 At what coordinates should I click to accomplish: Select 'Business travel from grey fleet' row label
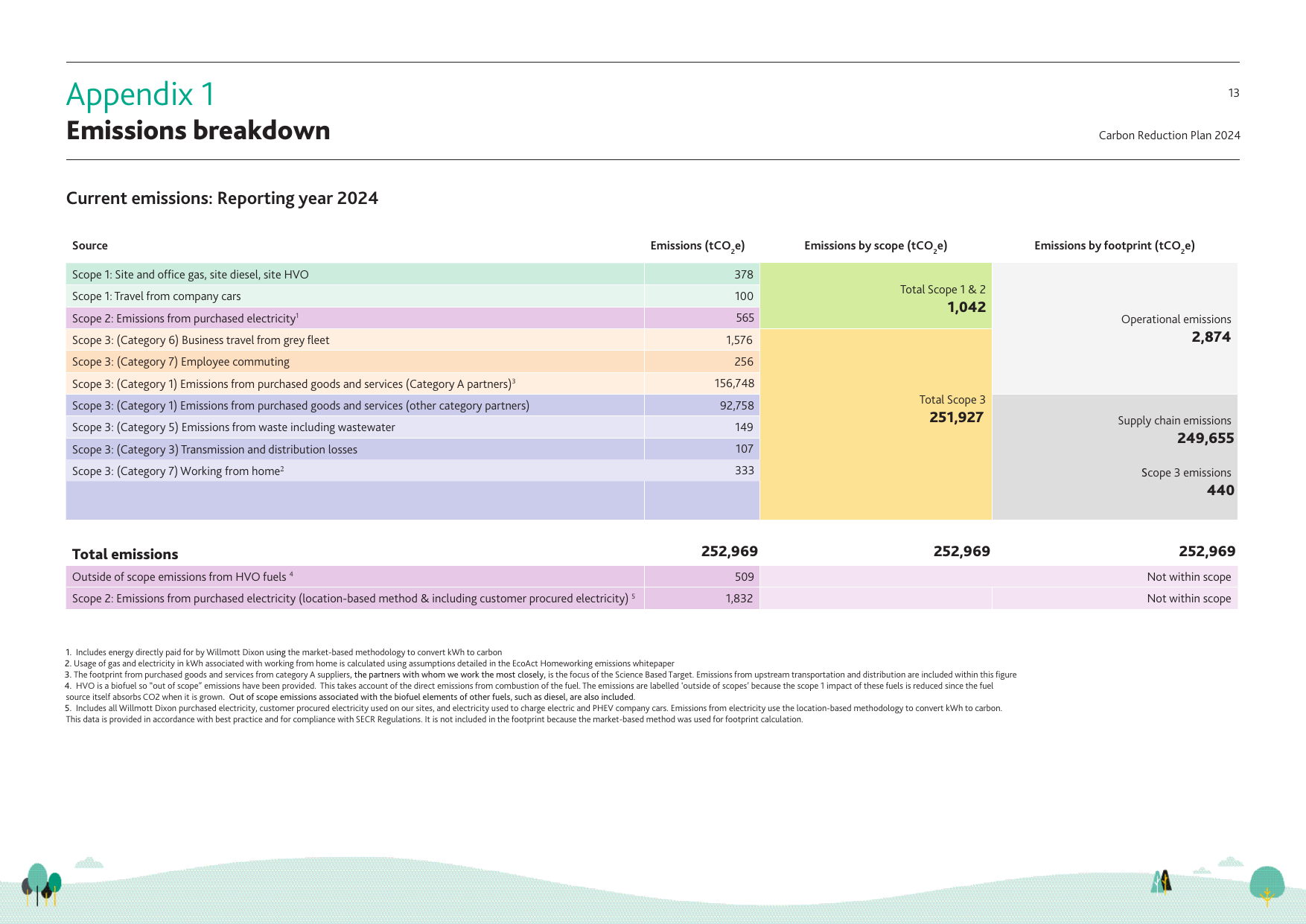click(201, 340)
